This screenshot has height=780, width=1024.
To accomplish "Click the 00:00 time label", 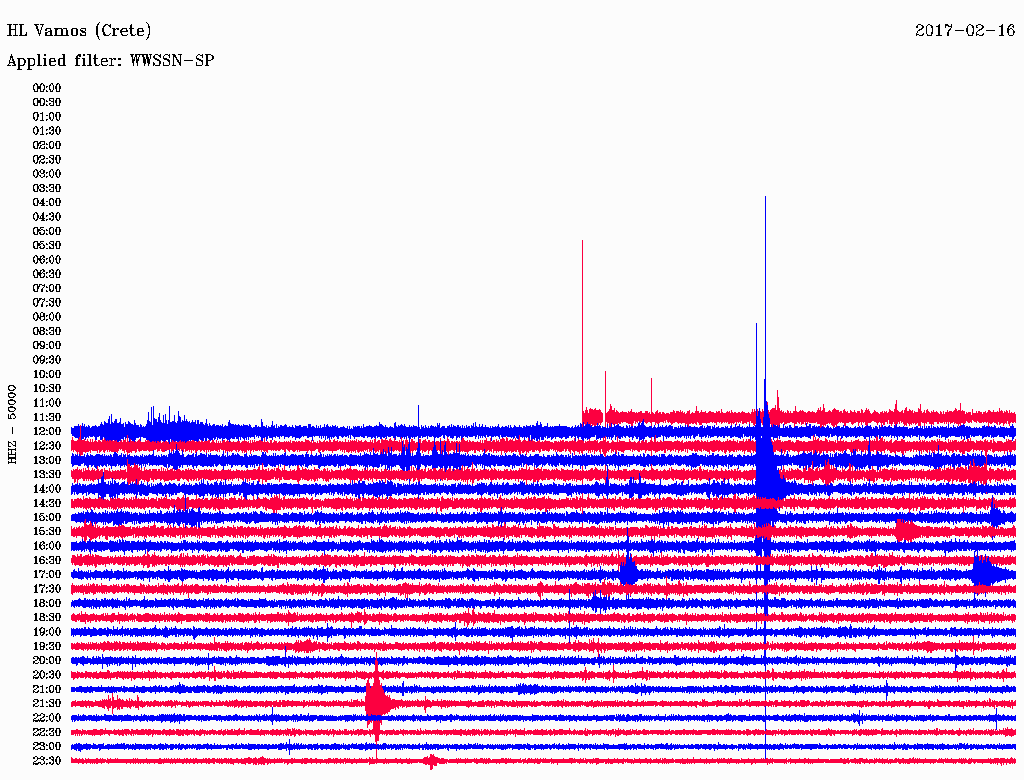I will (x=47, y=88).
